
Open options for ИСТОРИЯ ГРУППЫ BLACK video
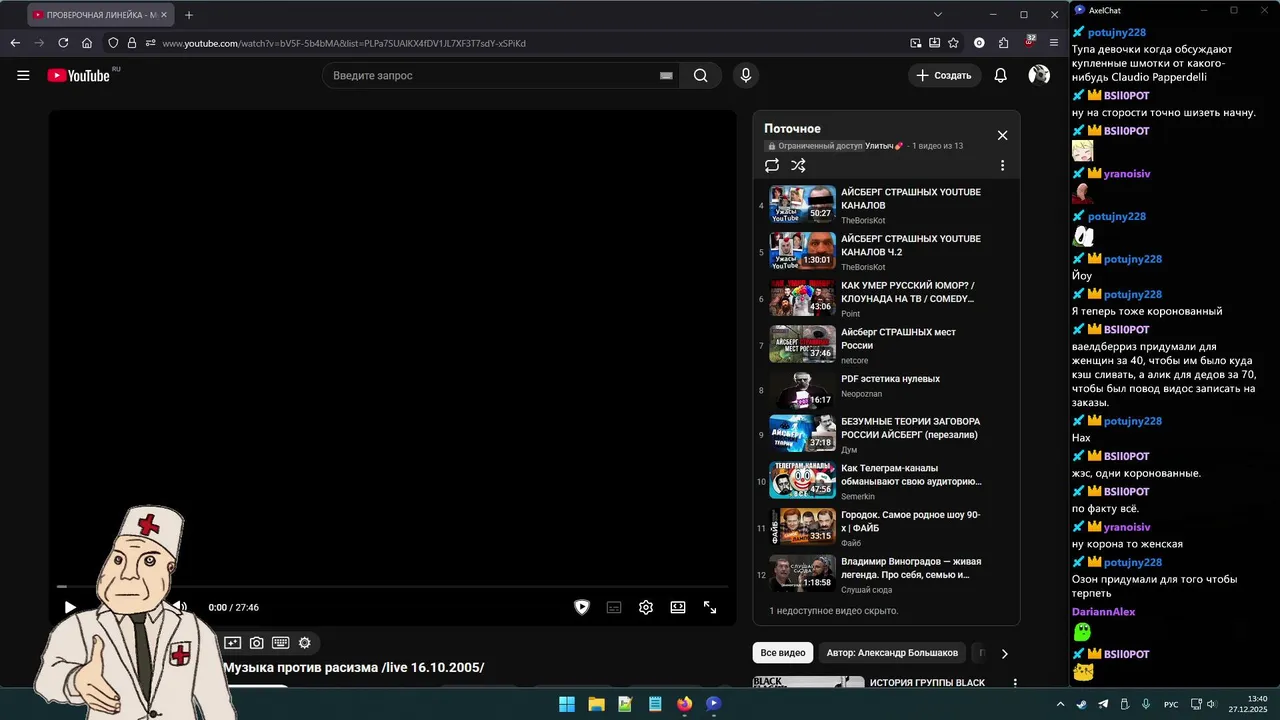[x=1015, y=684]
